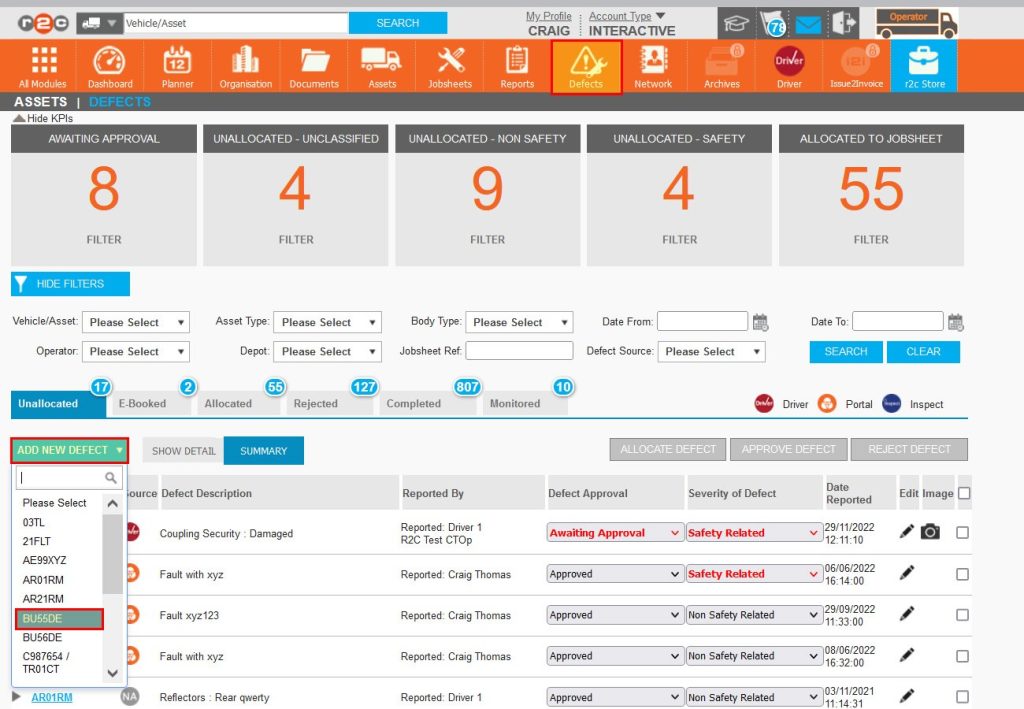
Task: Edit the Coupling Security defect with pencil
Action: 907,532
